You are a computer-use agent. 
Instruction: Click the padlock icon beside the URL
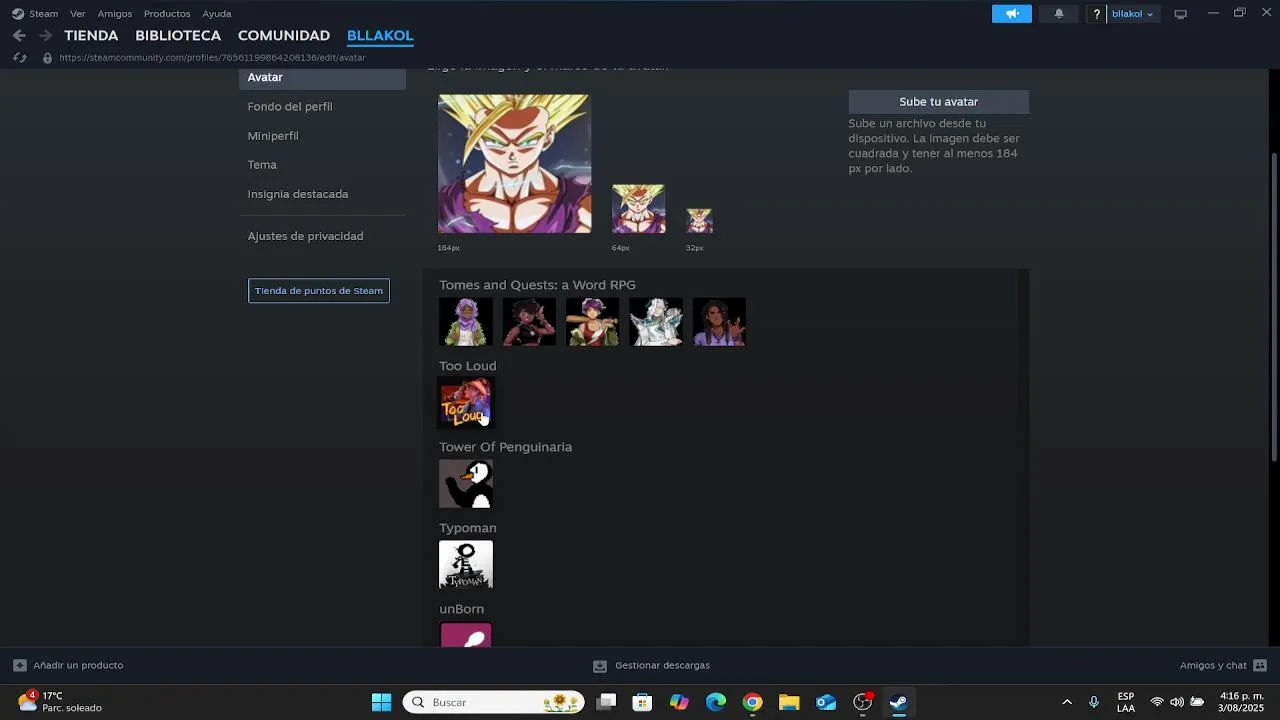[47, 58]
